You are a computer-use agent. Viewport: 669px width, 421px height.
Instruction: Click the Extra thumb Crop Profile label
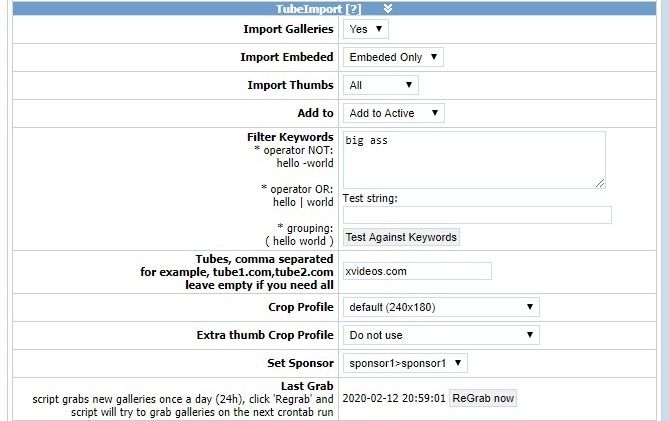tap(265, 335)
